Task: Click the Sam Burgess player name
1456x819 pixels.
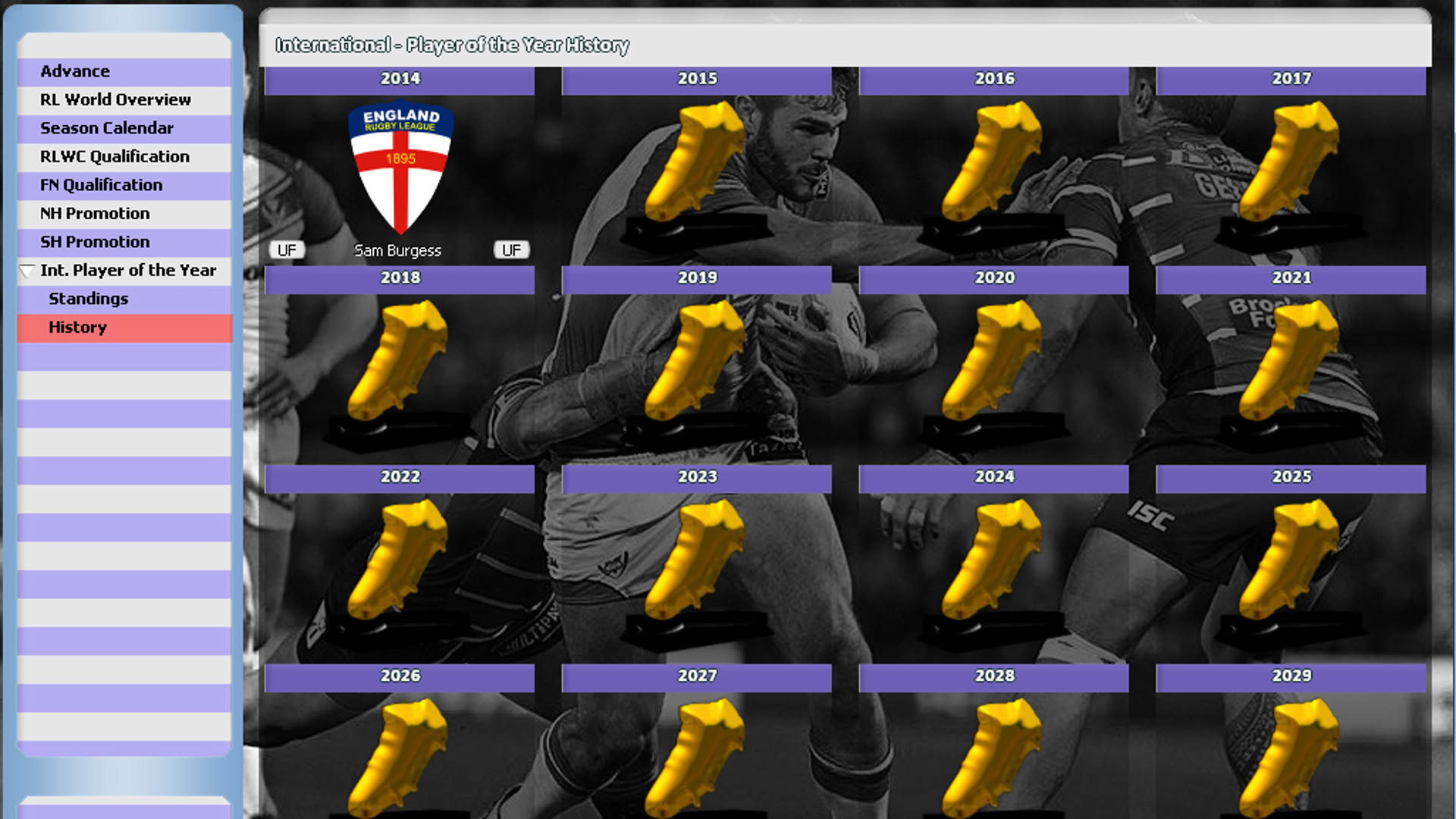Action: coord(398,251)
